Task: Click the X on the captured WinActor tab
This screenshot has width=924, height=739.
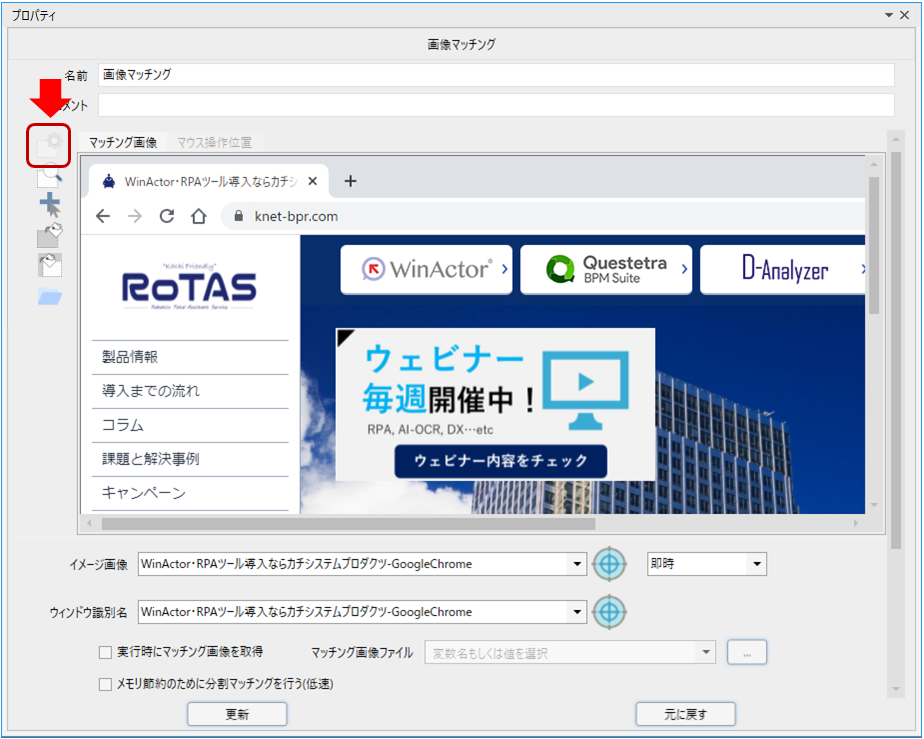Action: [313, 181]
